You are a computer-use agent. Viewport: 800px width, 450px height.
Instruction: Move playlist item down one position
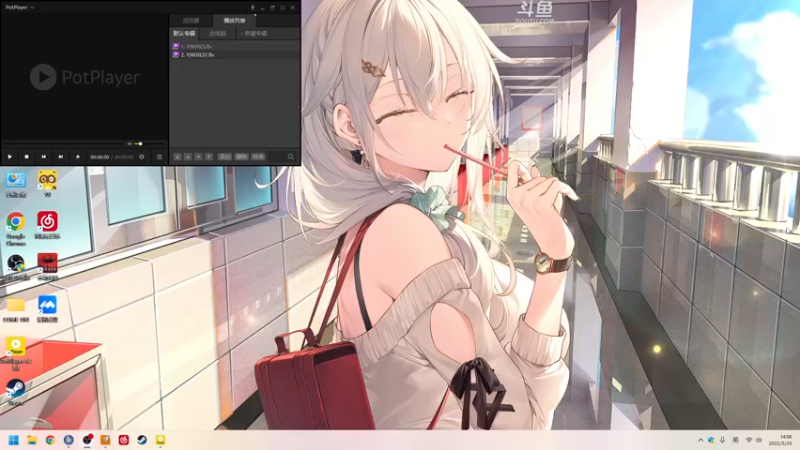coord(198,157)
